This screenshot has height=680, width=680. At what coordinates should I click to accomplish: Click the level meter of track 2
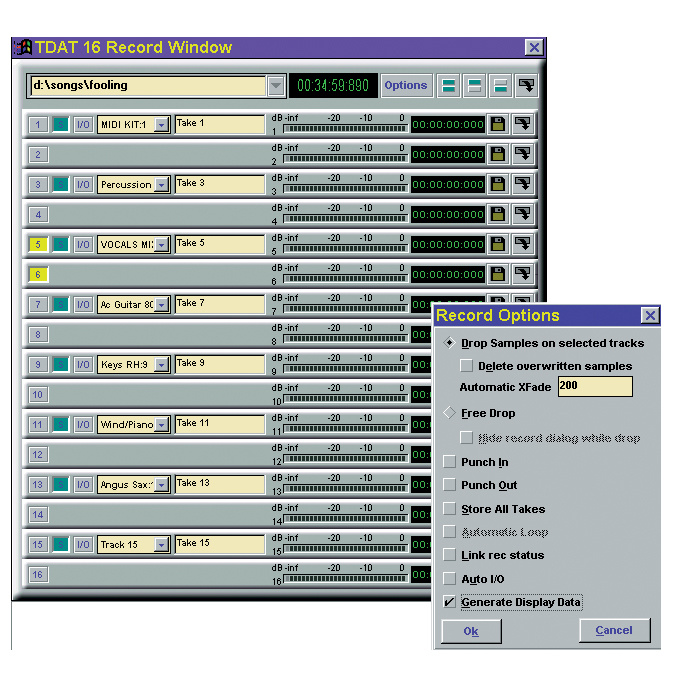click(x=346, y=159)
